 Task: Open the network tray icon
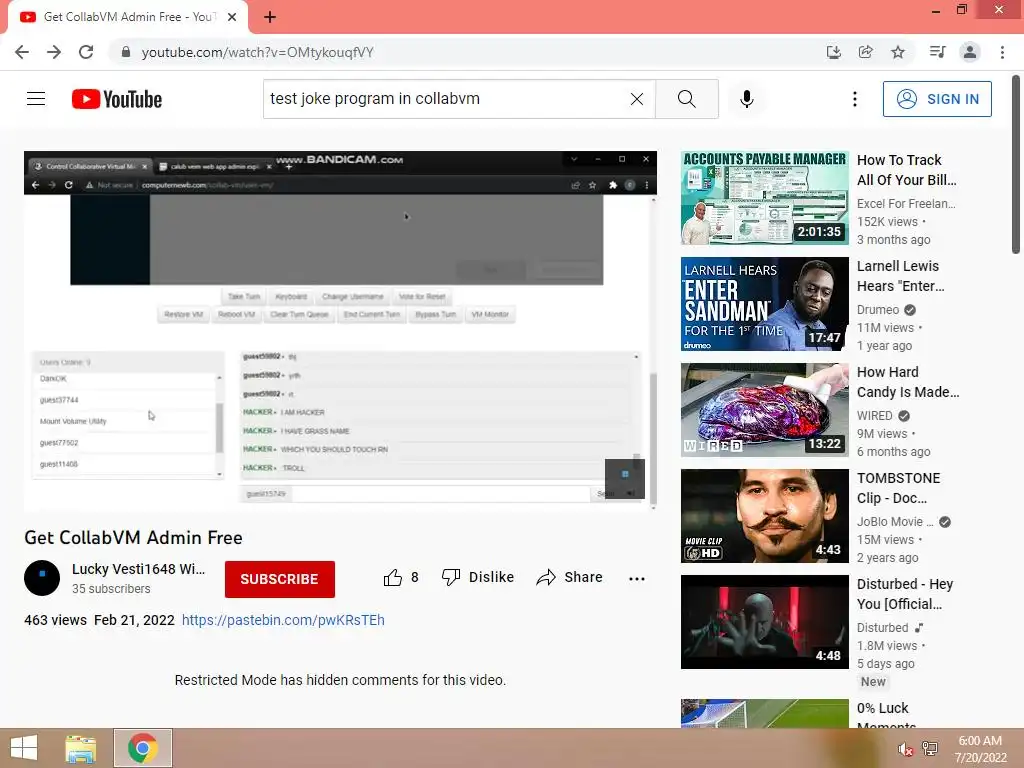tap(930, 748)
